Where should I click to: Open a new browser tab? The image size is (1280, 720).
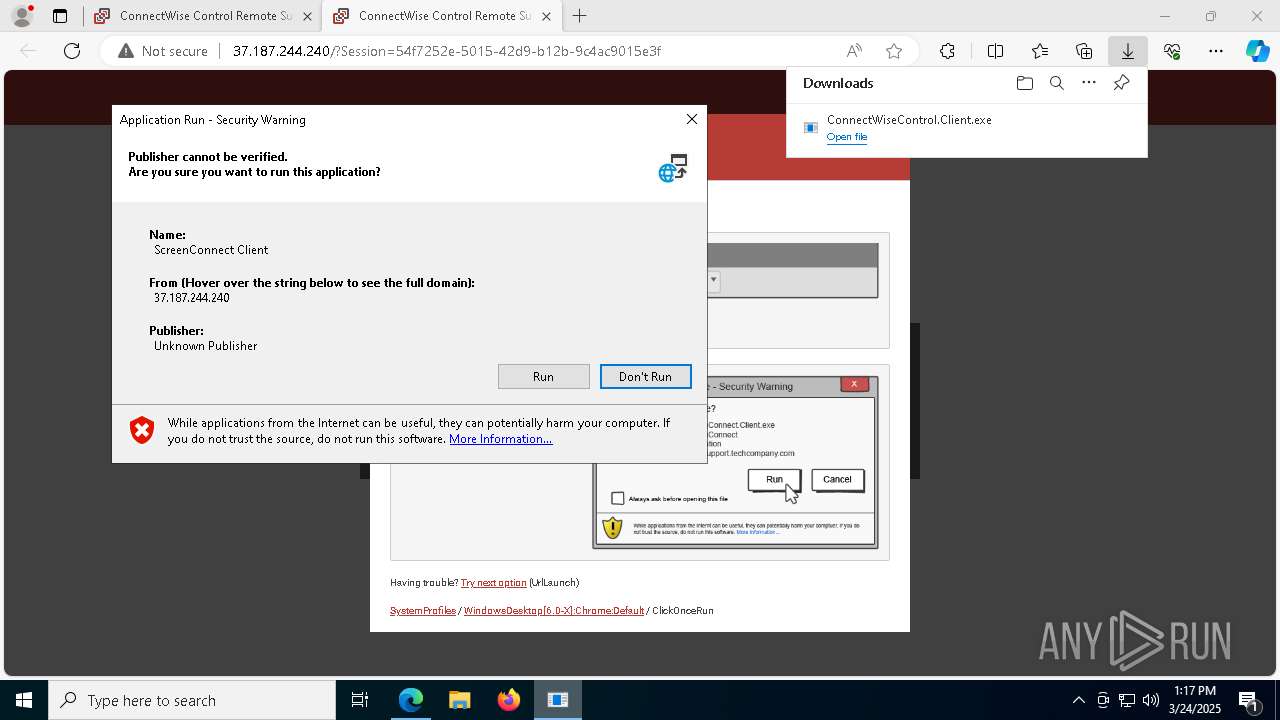click(580, 16)
